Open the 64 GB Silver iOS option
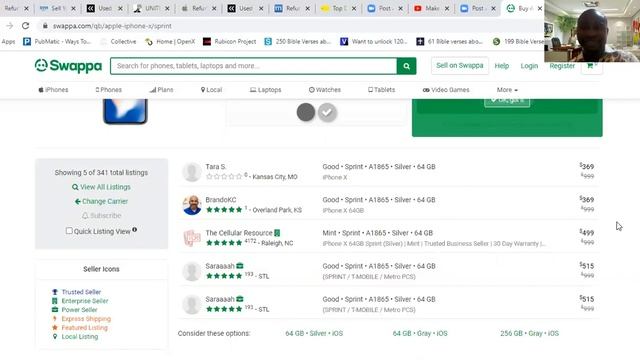Screen dimensions: 640x360 pos(314,333)
